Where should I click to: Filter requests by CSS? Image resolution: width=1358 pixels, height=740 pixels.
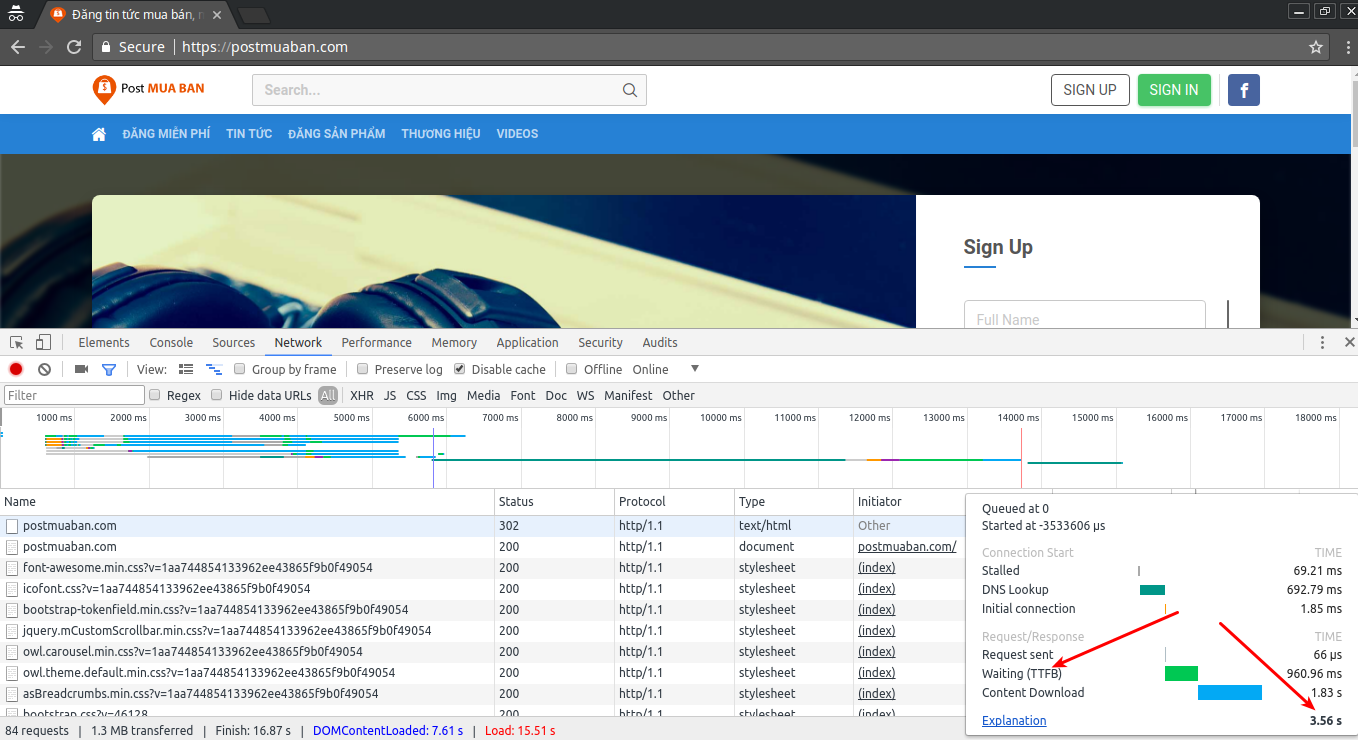pyautogui.click(x=416, y=395)
